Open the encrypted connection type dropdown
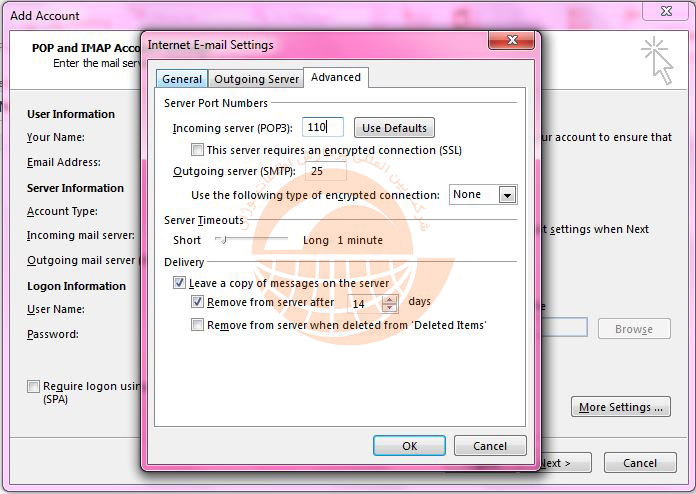The width and height of the screenshot is (696, 494). point(507,195)
